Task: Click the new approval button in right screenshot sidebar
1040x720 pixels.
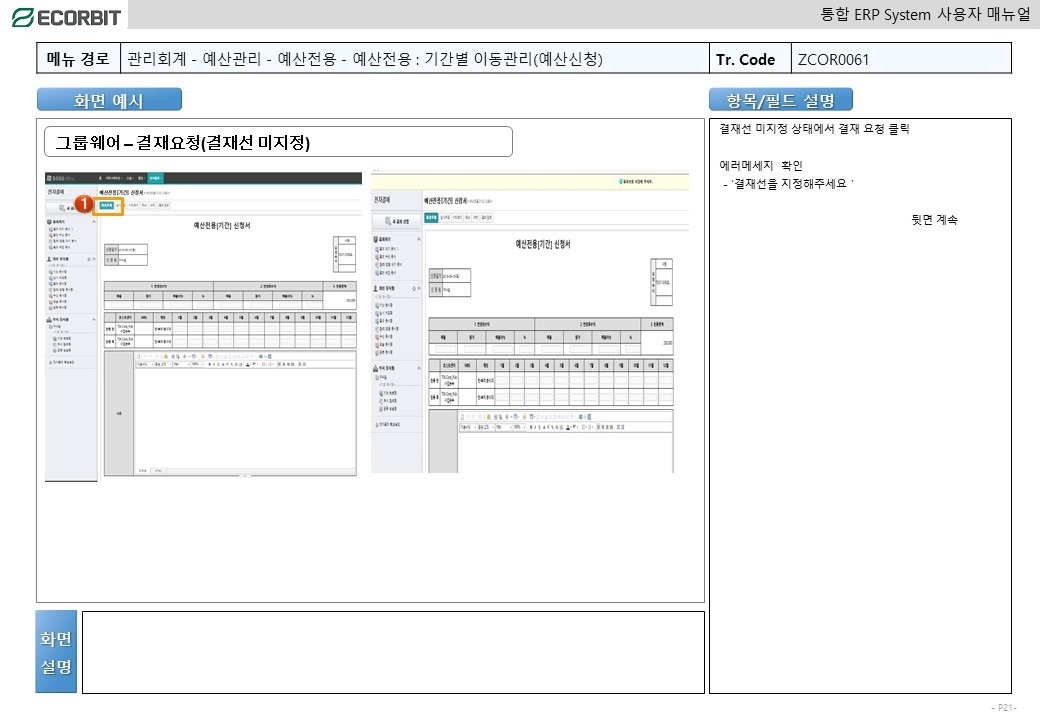Action: [397, 221]
